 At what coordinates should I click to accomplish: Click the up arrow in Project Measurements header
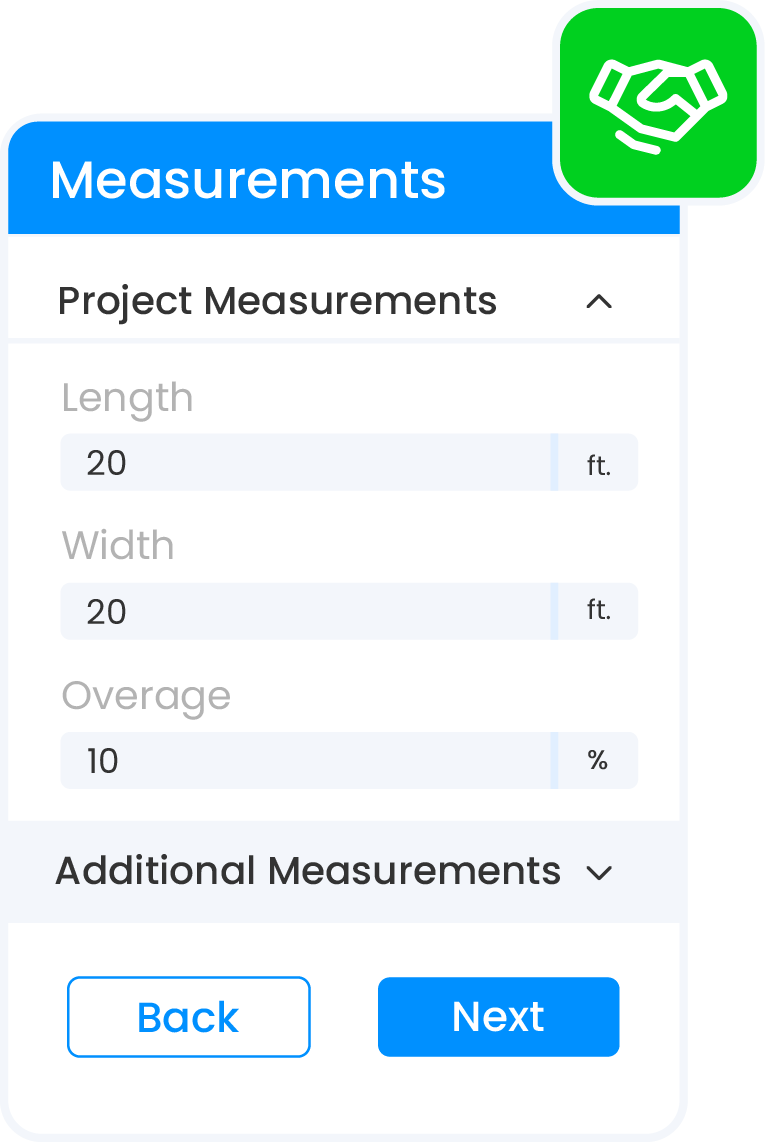pyautogui.click(x=599, y=302)
